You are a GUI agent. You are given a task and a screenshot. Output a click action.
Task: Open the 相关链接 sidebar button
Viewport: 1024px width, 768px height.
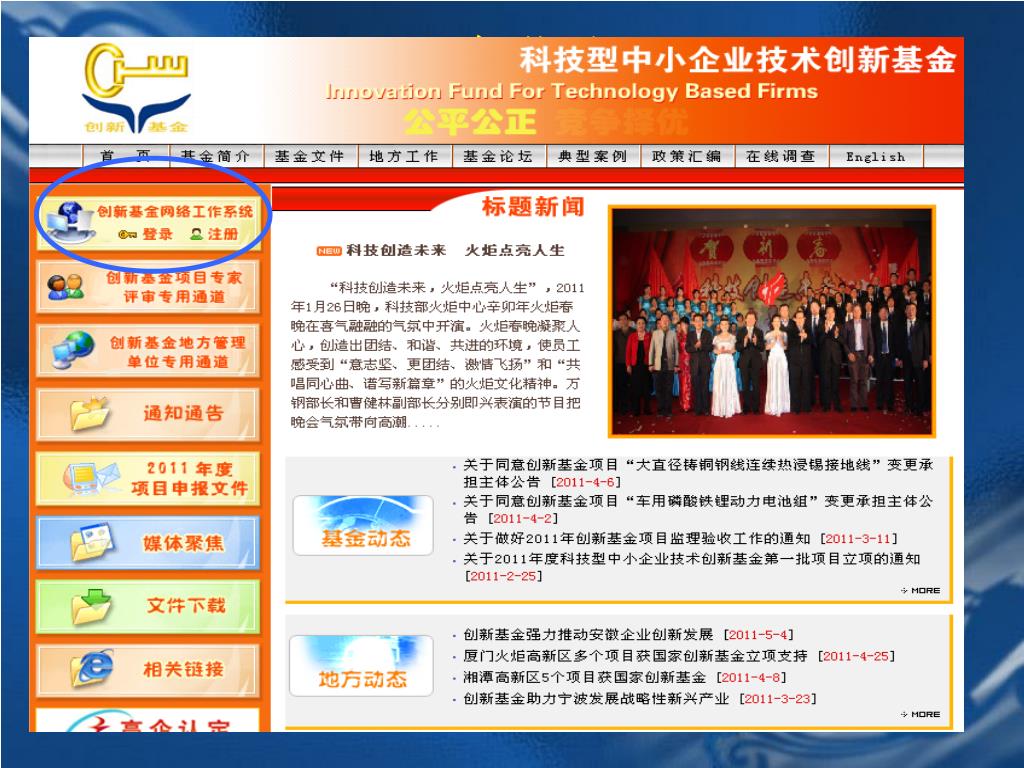click(x=148, y=669)
